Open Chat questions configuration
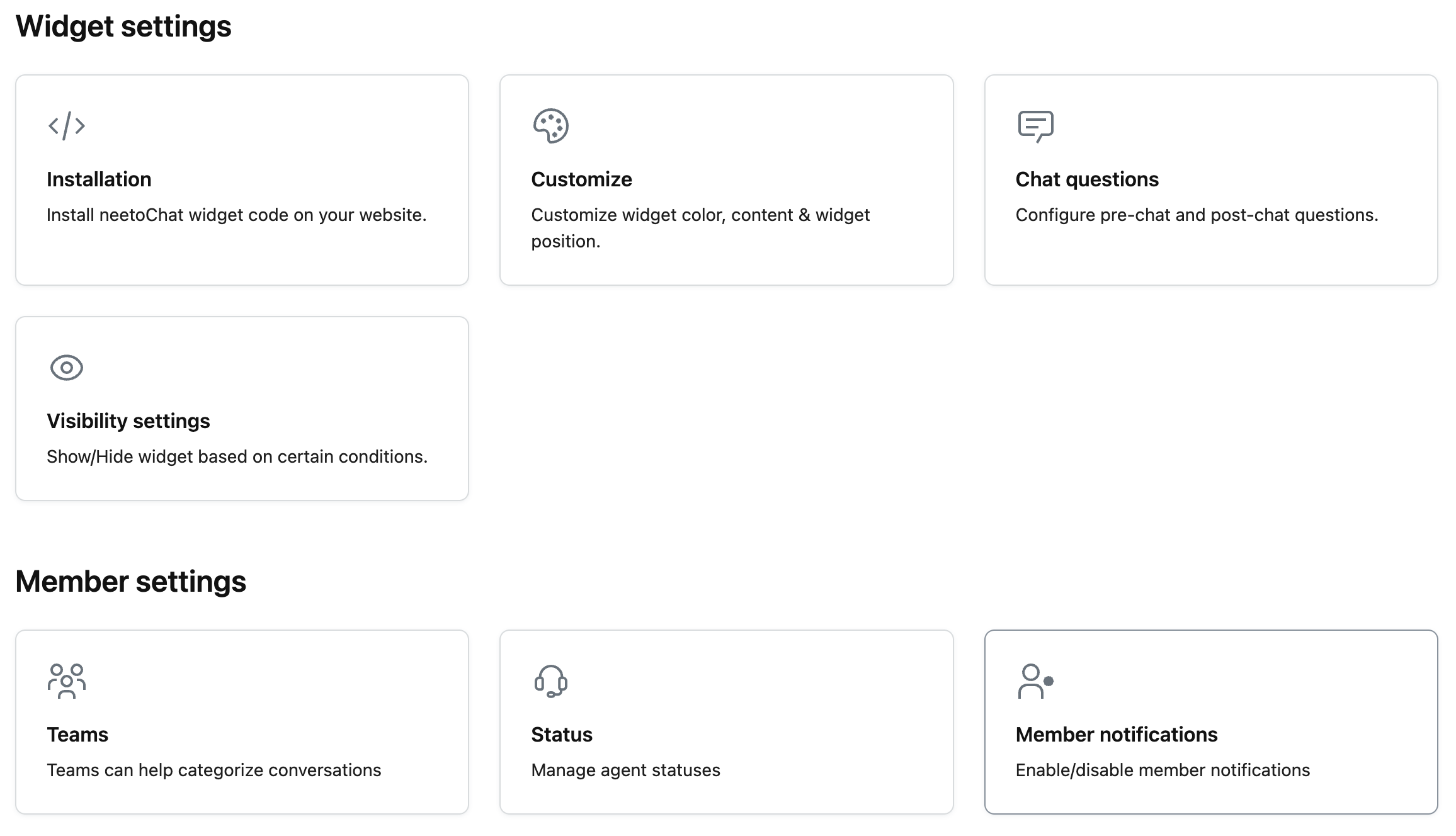Viewport: 1456px width, 836px height. 1210,179
